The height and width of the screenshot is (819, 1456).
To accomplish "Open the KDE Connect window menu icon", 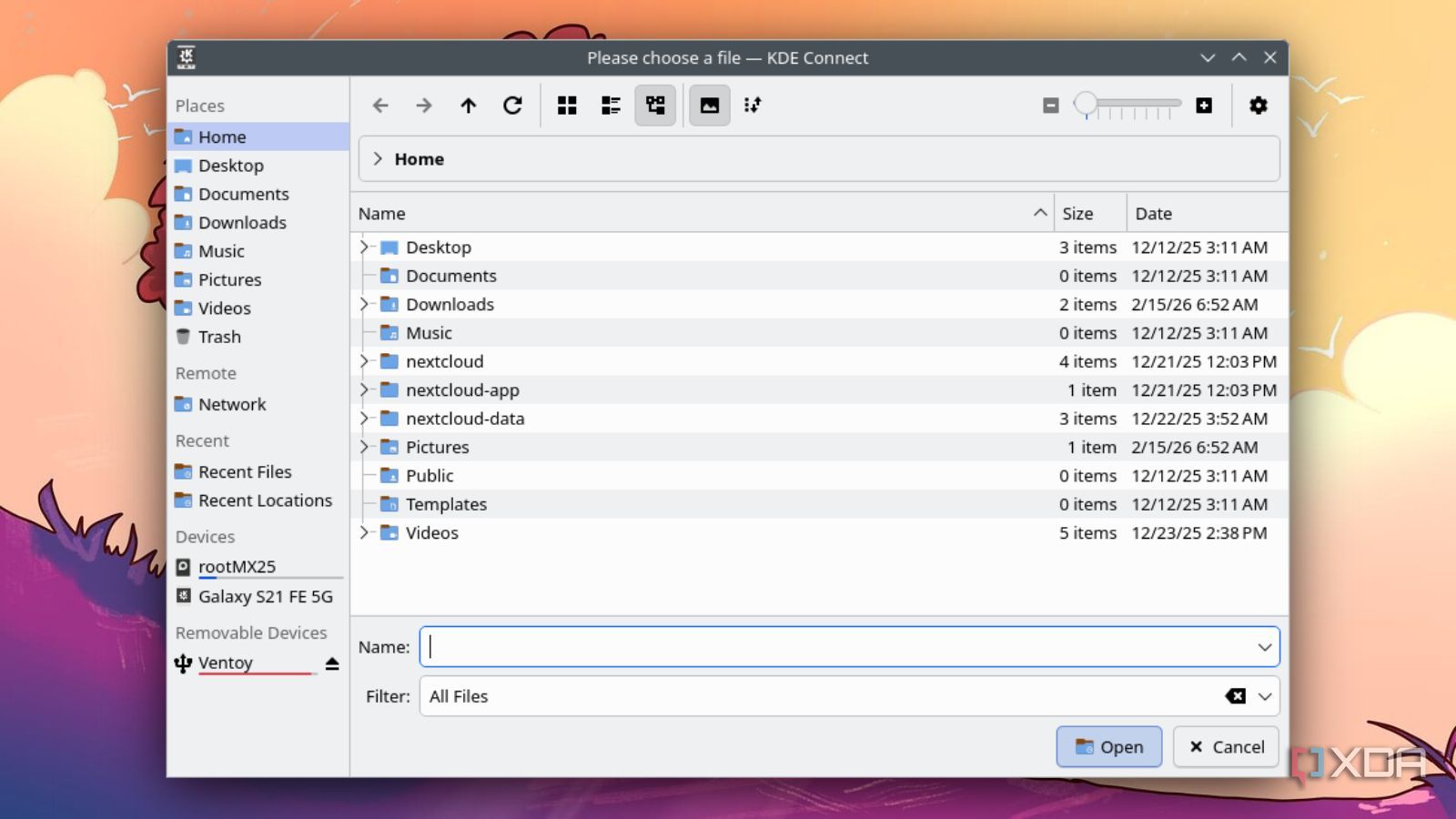I will [x=187, y=57].
